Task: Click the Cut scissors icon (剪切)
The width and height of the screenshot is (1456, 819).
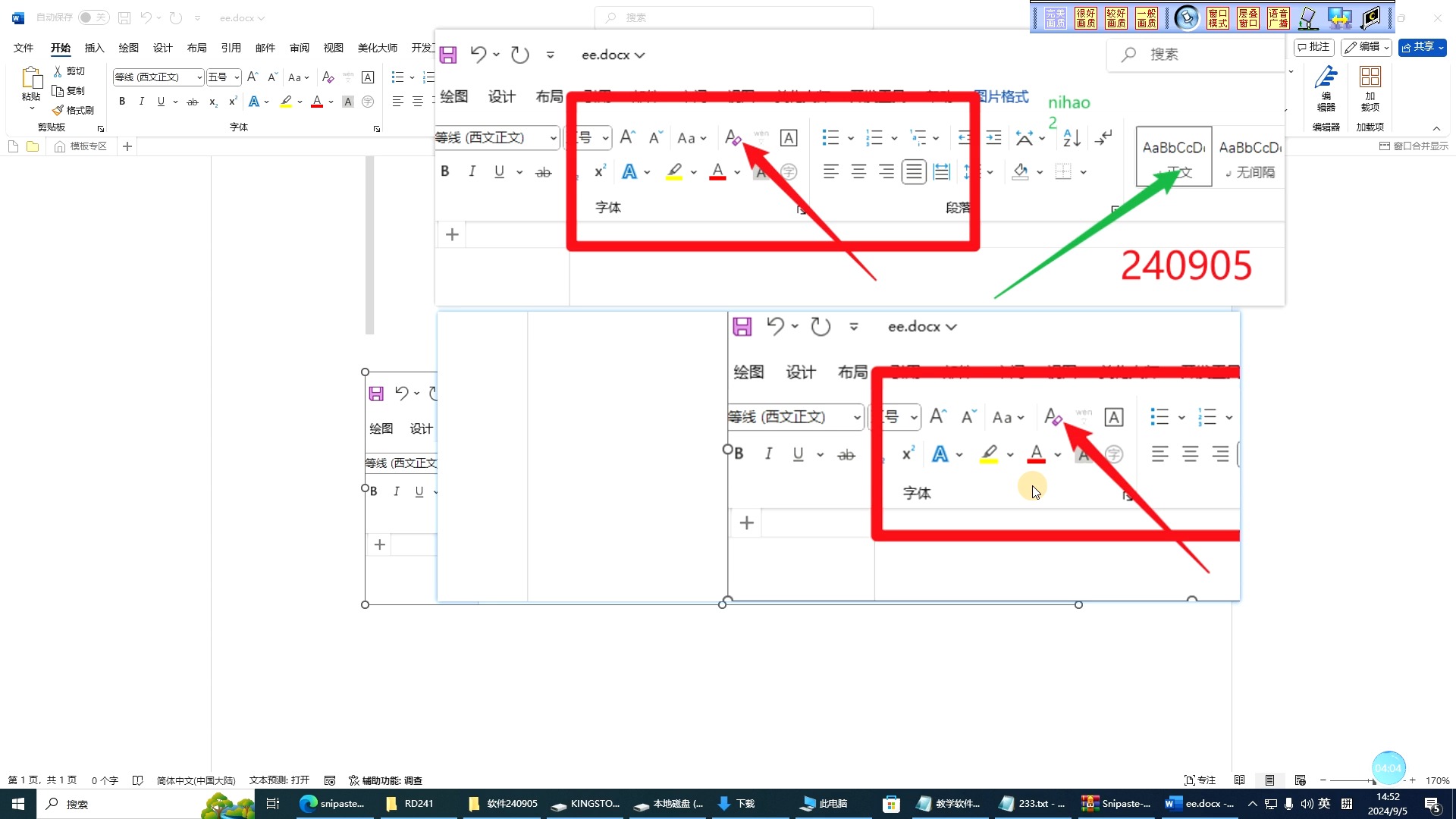Action: click(58, 71)
